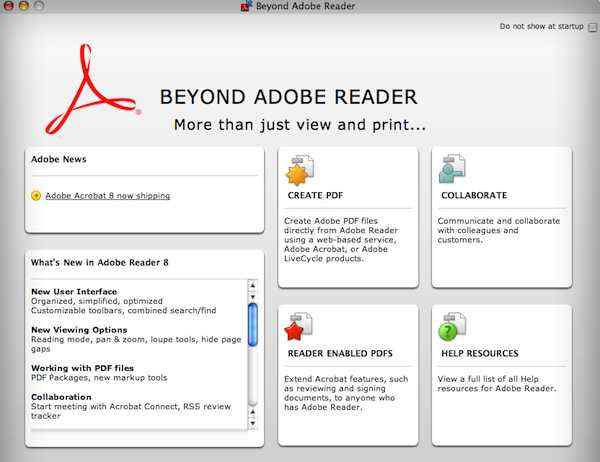
Task: Click the Adobe Reader red logo
Action: [91, 89]
